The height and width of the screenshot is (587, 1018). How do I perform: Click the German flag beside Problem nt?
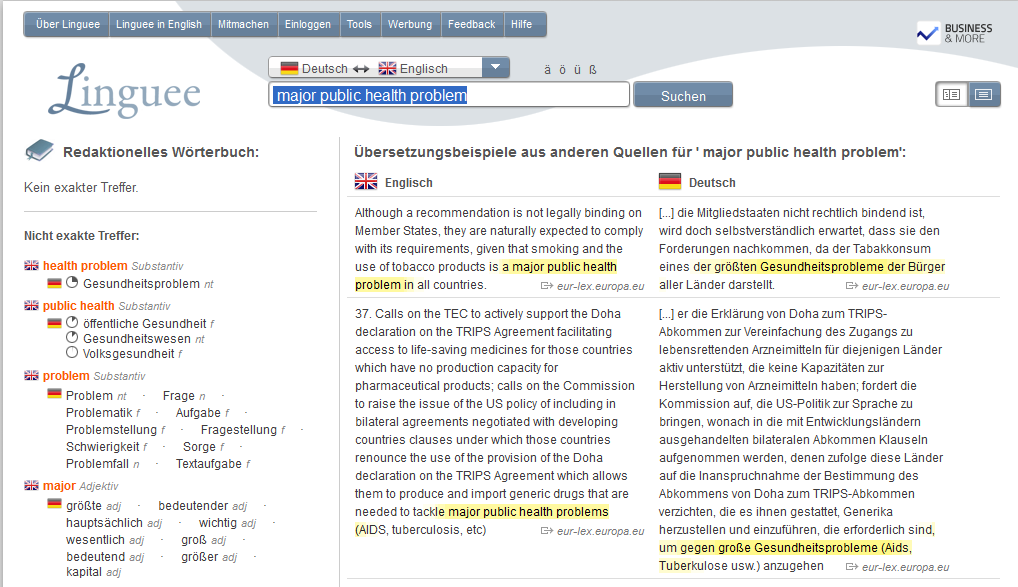pos(55,394)
